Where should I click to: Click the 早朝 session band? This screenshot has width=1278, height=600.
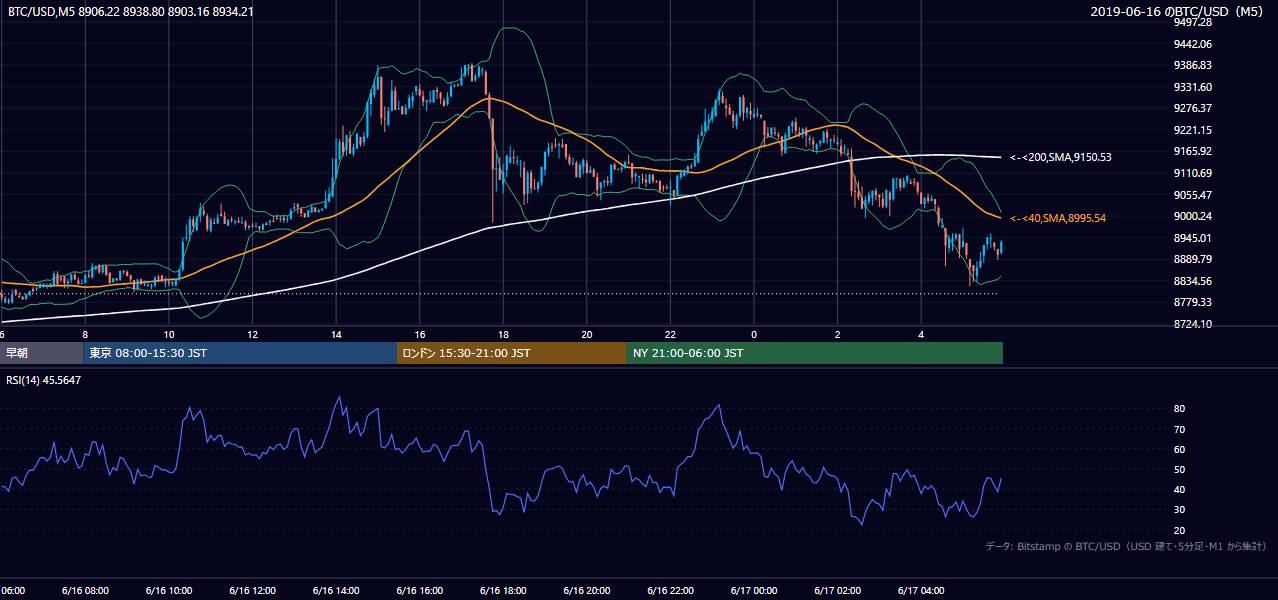[41, 353]
